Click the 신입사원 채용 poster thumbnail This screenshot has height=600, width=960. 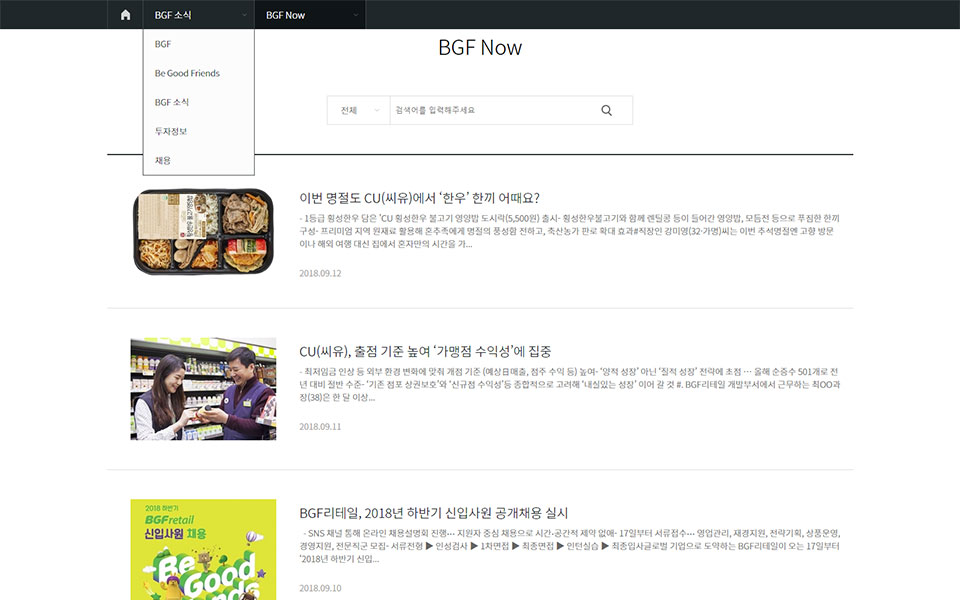coord(203,549)
